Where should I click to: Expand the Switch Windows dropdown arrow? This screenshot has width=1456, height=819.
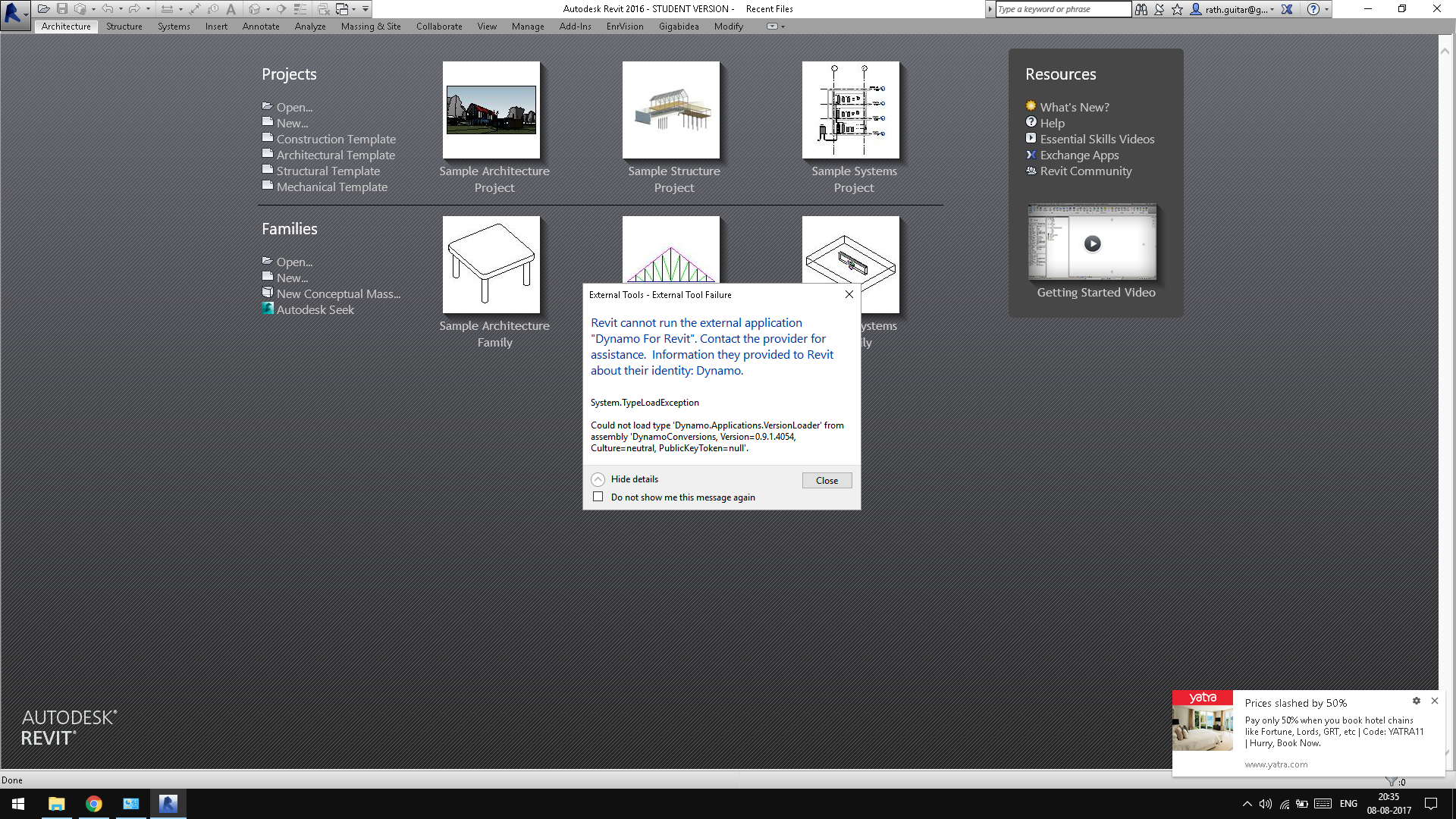click(x=354, y=9)
